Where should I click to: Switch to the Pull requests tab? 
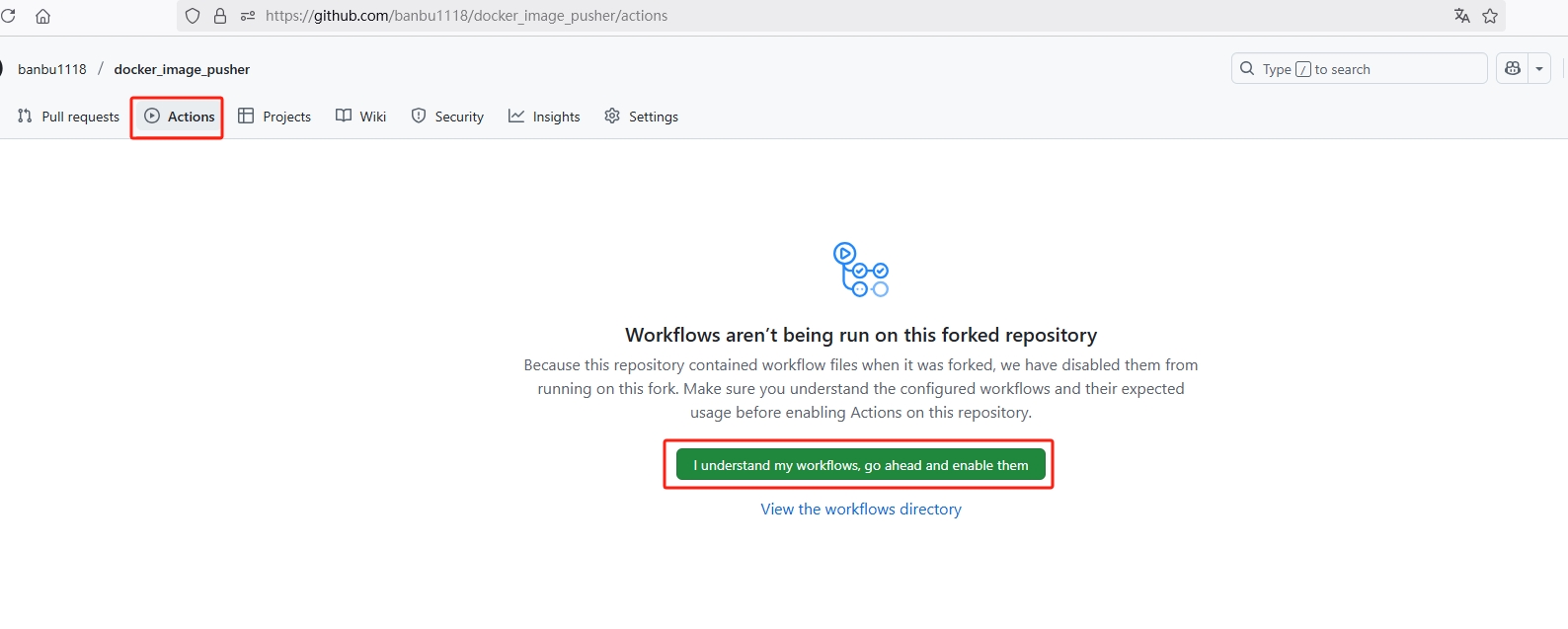click(69, 117)
